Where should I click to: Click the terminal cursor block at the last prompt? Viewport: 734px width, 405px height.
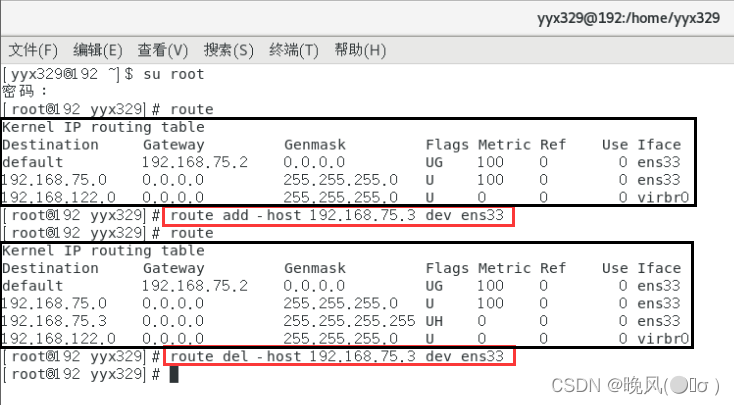pyautogui.click(x=173, y=374)
